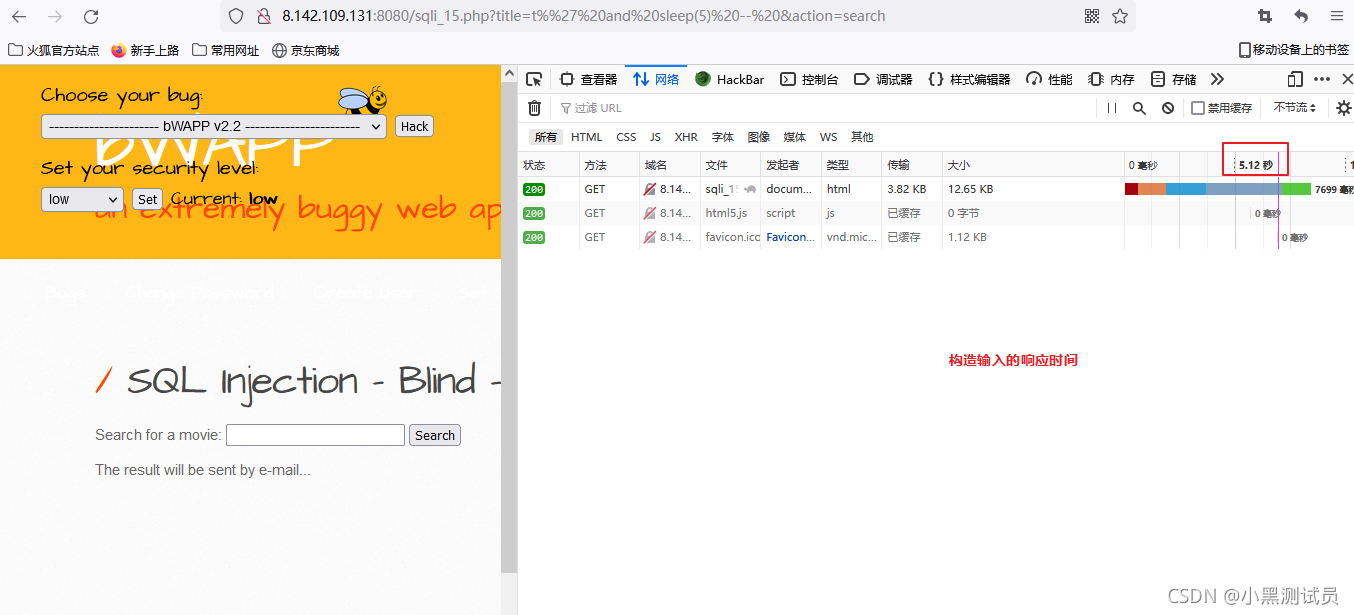Select the sqli_15 request row
1354x615 pixels.
[936, 189]
